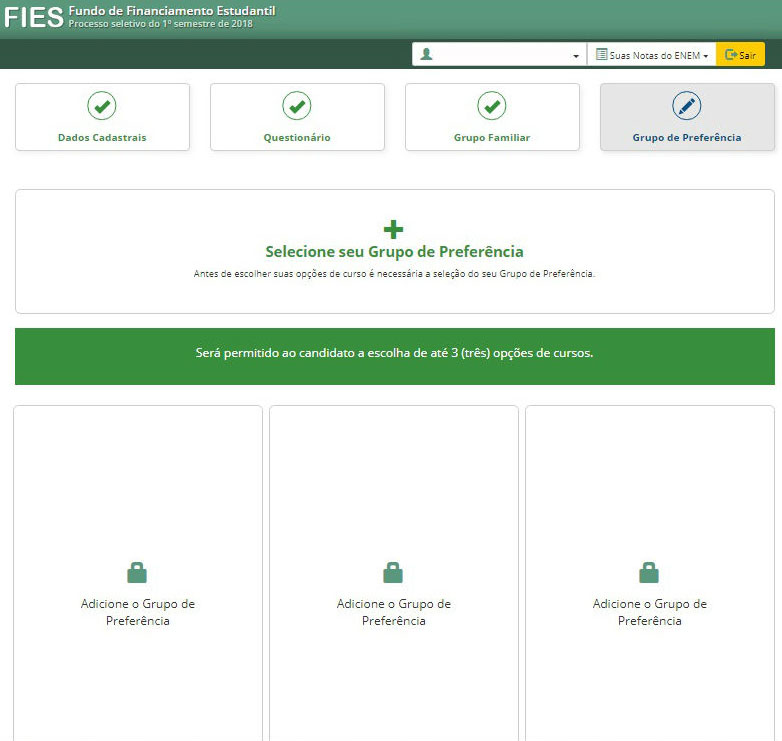Select the Grupo de Preferência step tab
Viewport: 782px width, 741px height.
coord(687,117)
